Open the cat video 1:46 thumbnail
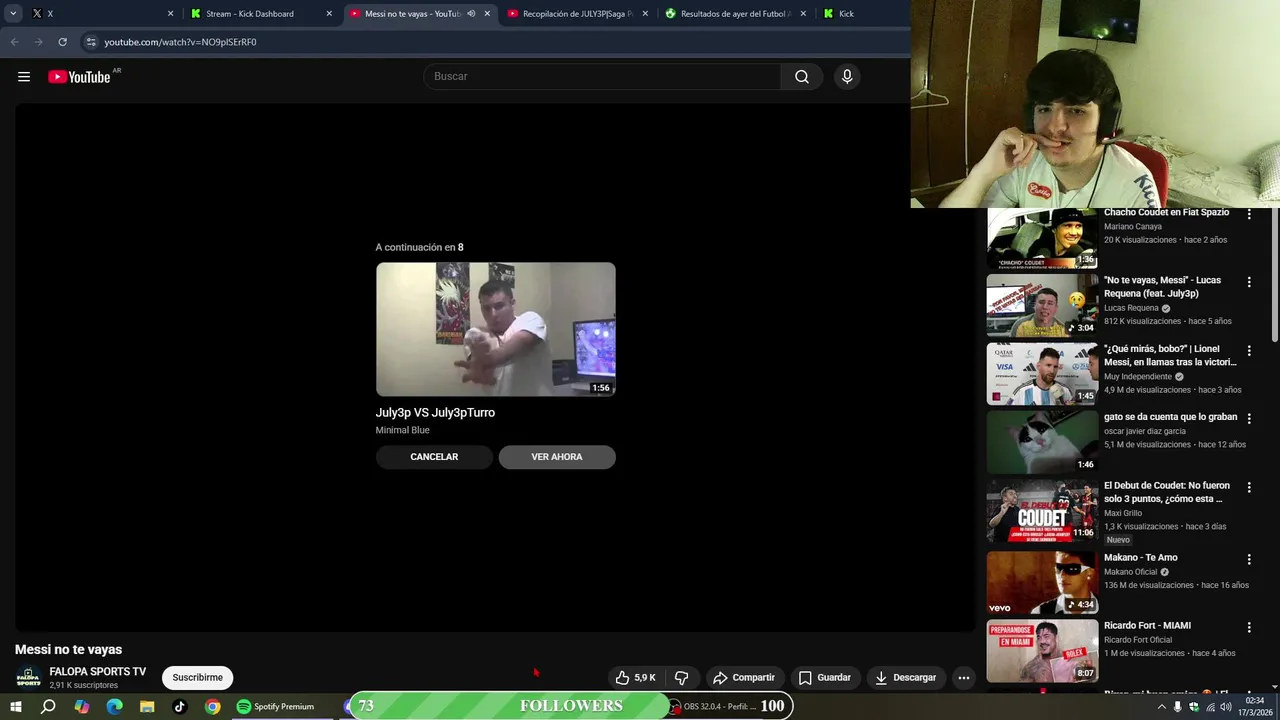Image resolution: width=1280 pixels, height=720 pixels. (x=1042, y=442)
